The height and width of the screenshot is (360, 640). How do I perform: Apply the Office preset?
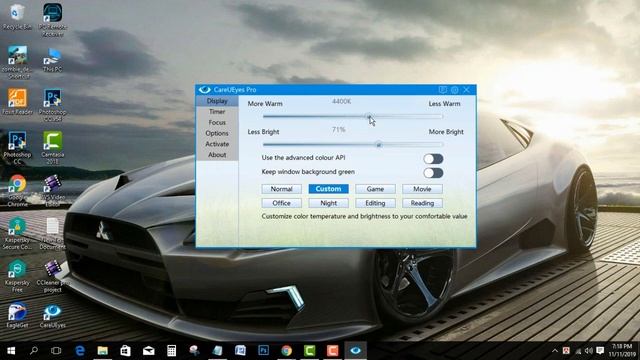281,203
